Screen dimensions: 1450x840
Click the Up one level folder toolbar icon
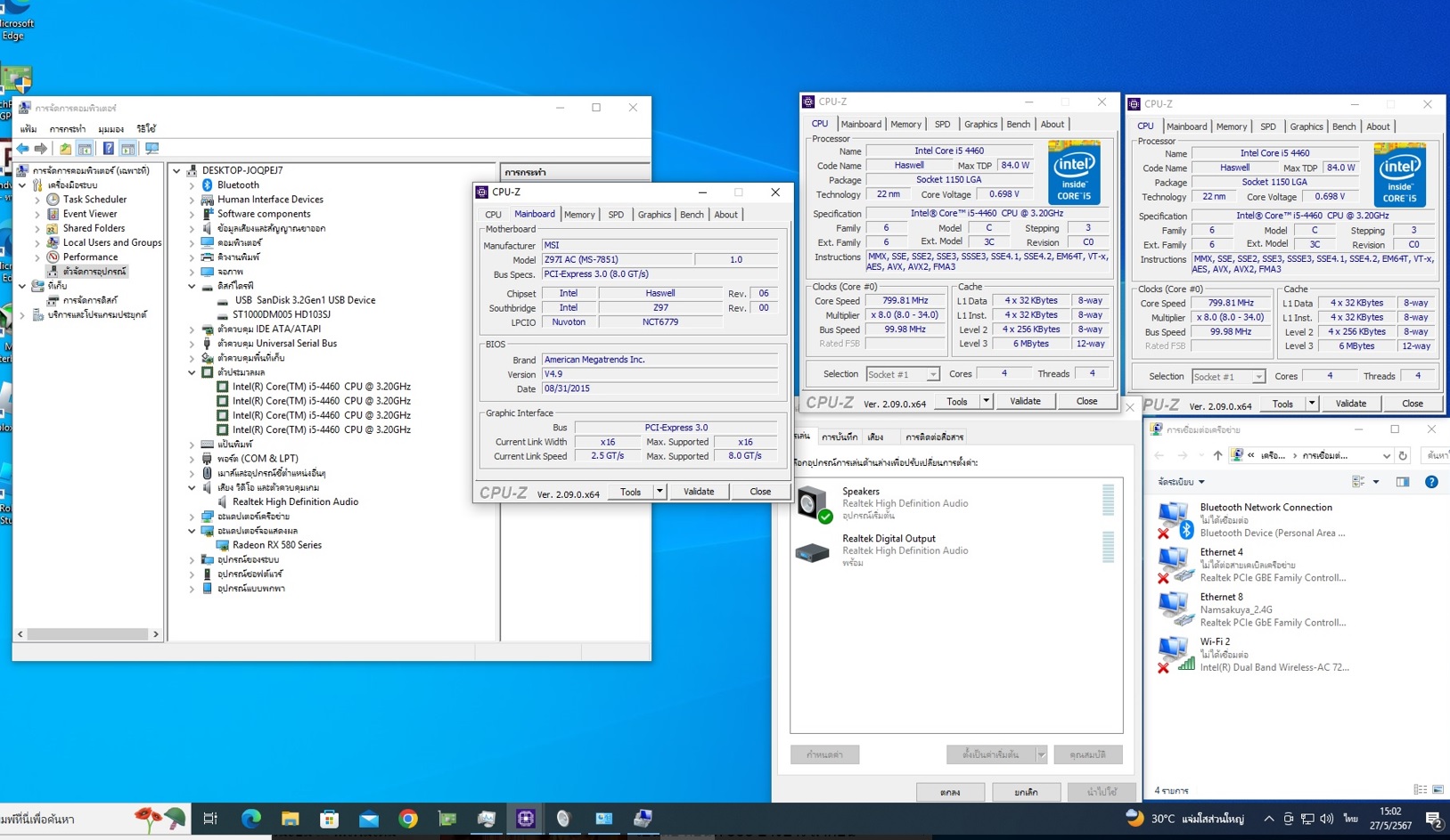[65, 149]
